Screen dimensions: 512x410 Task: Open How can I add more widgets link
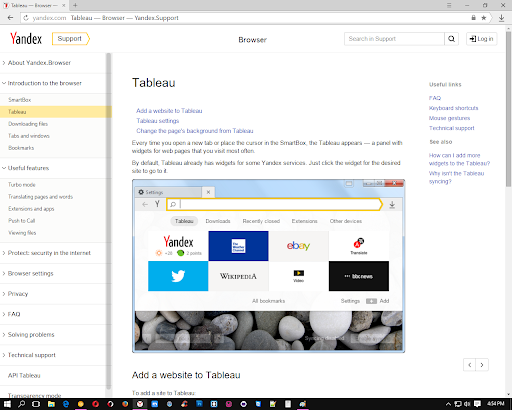click(459, 159)
